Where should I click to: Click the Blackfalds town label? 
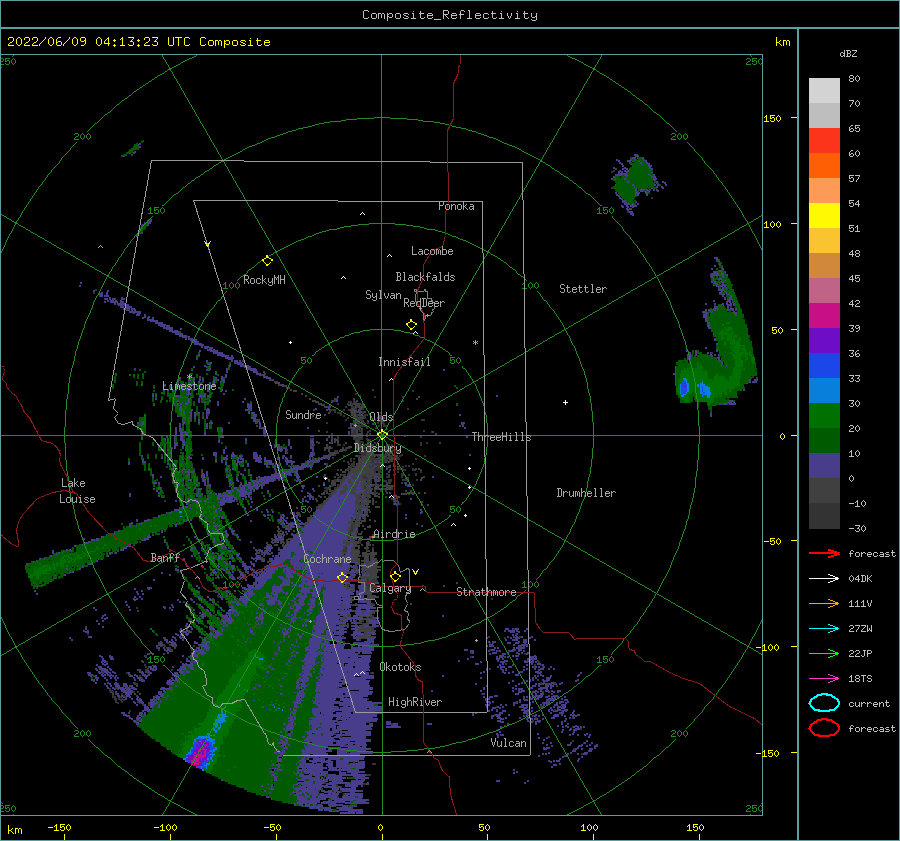click(425, 277)
